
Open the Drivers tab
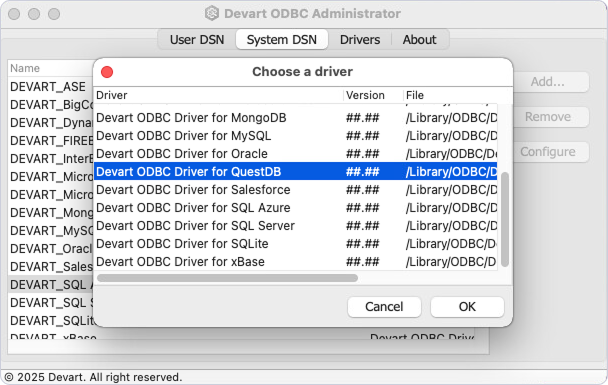click(x=360, y=40)
